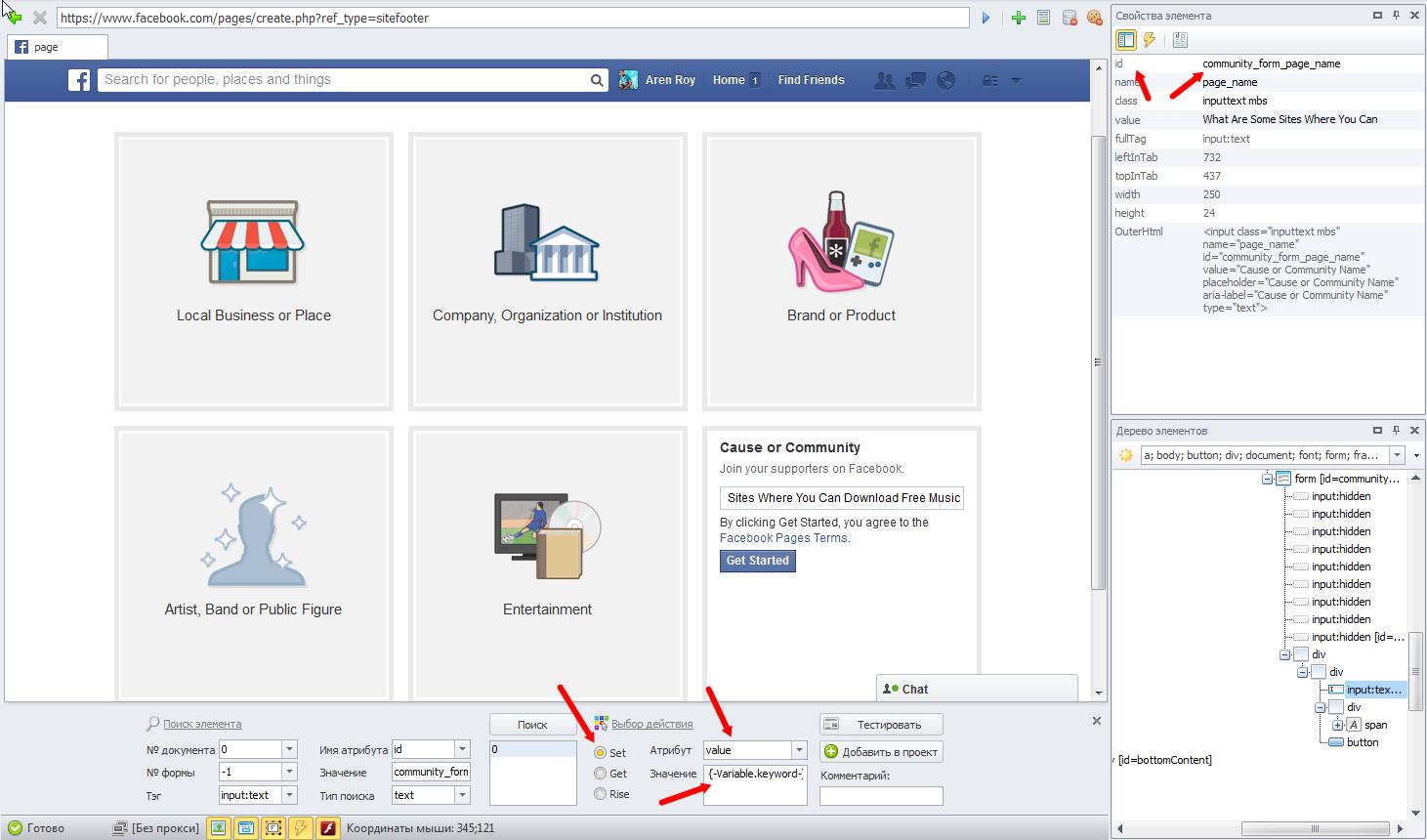Click the magnifier next to Поиск элемента
1427x840 pixels.
pos(152,724)
